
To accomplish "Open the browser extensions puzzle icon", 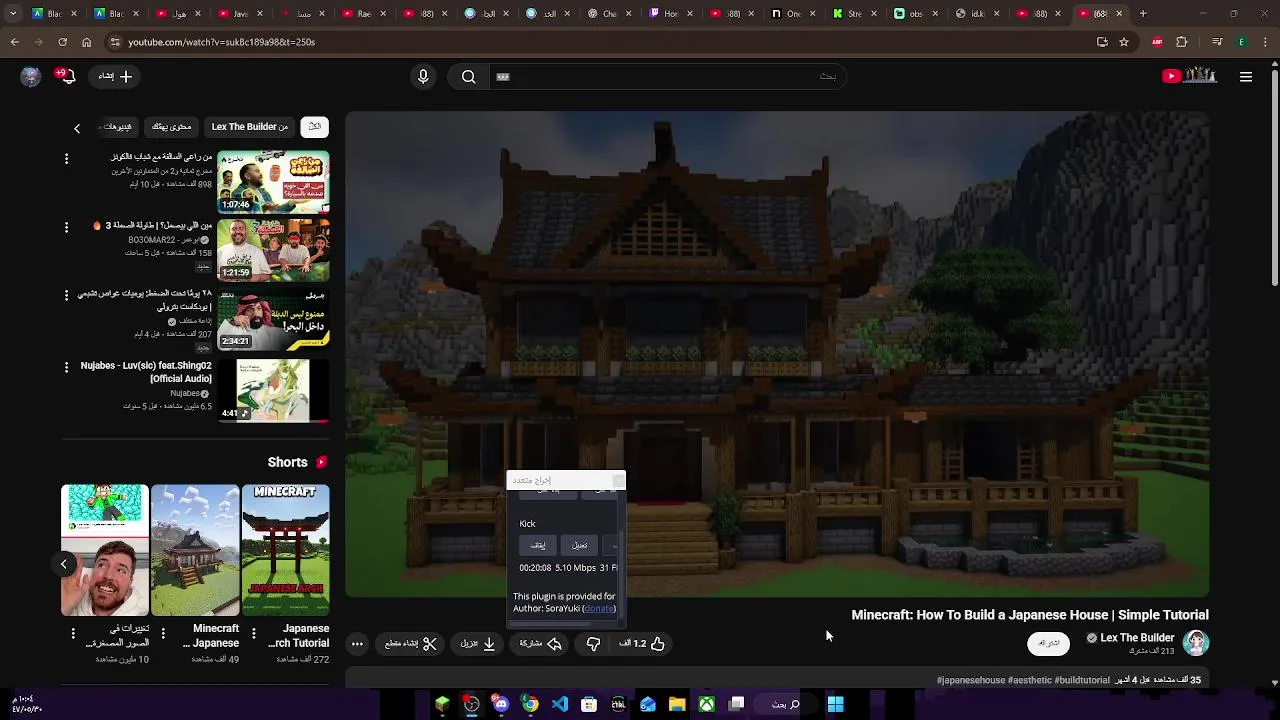I will (1182, 42).
